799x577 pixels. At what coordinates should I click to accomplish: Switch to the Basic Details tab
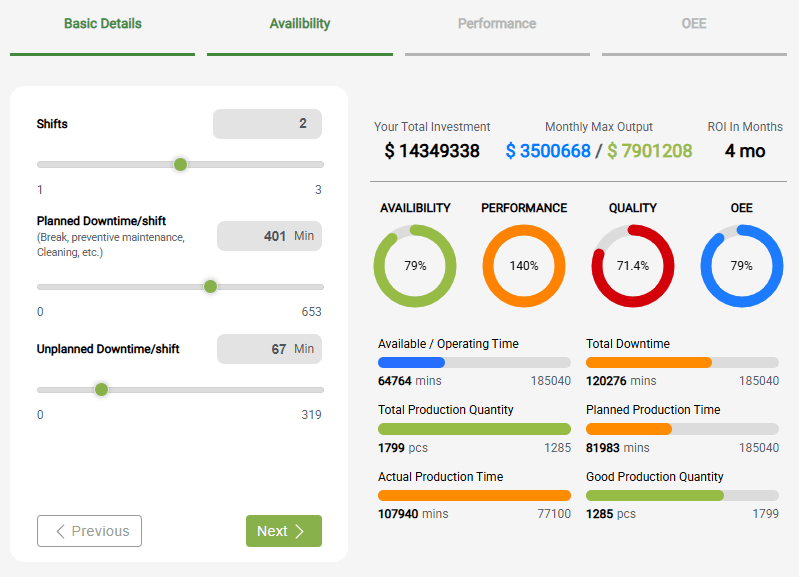tap(102, 24)
